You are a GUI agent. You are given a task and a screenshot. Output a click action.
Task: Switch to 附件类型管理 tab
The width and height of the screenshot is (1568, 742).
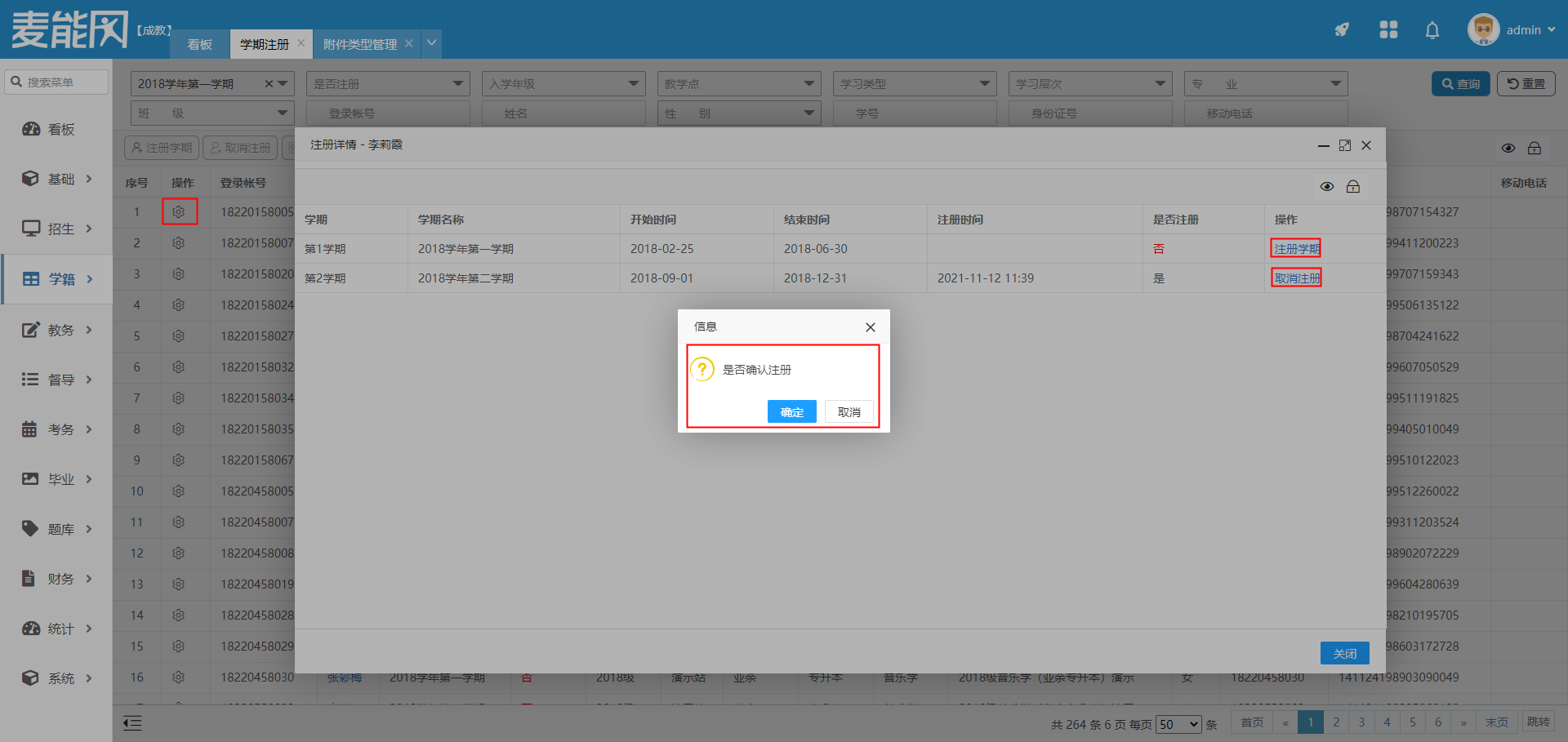(360, 44)
